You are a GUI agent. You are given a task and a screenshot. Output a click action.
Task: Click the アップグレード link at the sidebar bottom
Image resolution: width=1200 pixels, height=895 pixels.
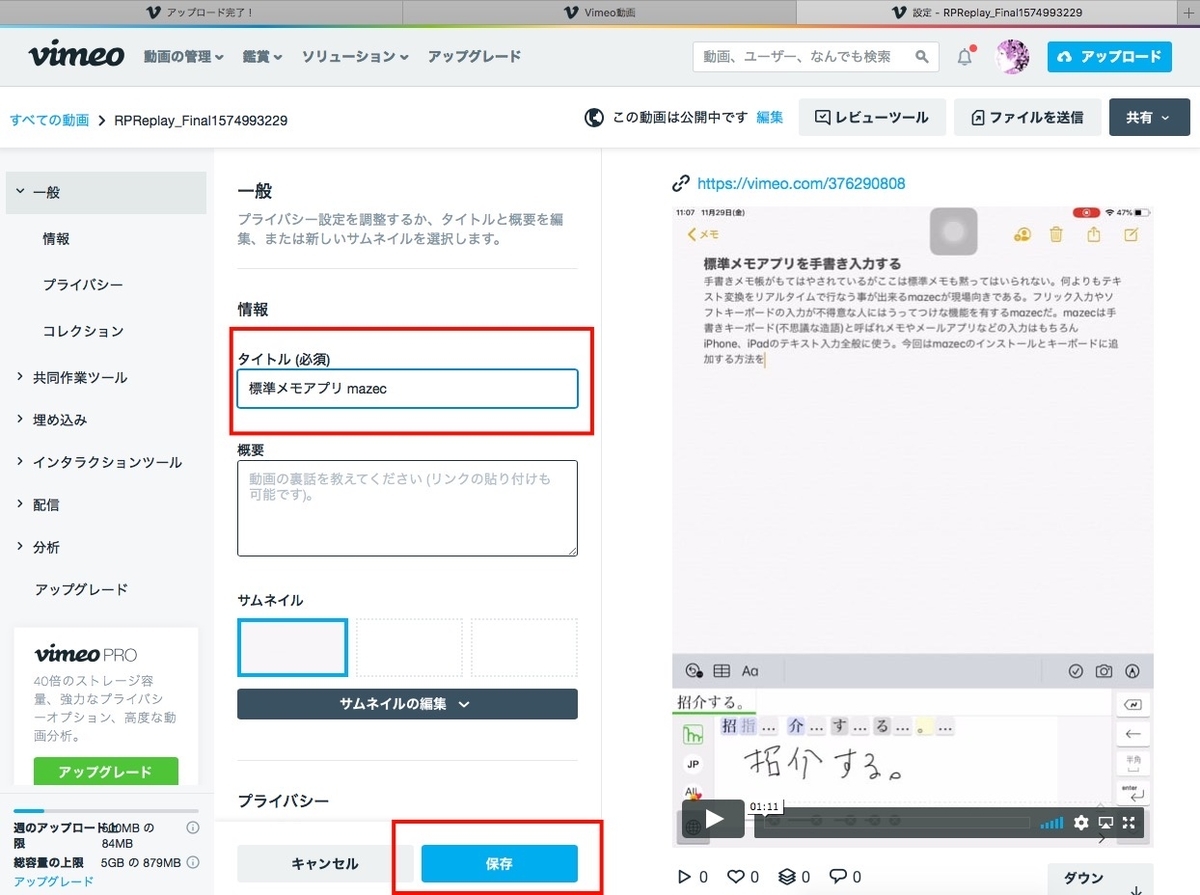point(54,881)
